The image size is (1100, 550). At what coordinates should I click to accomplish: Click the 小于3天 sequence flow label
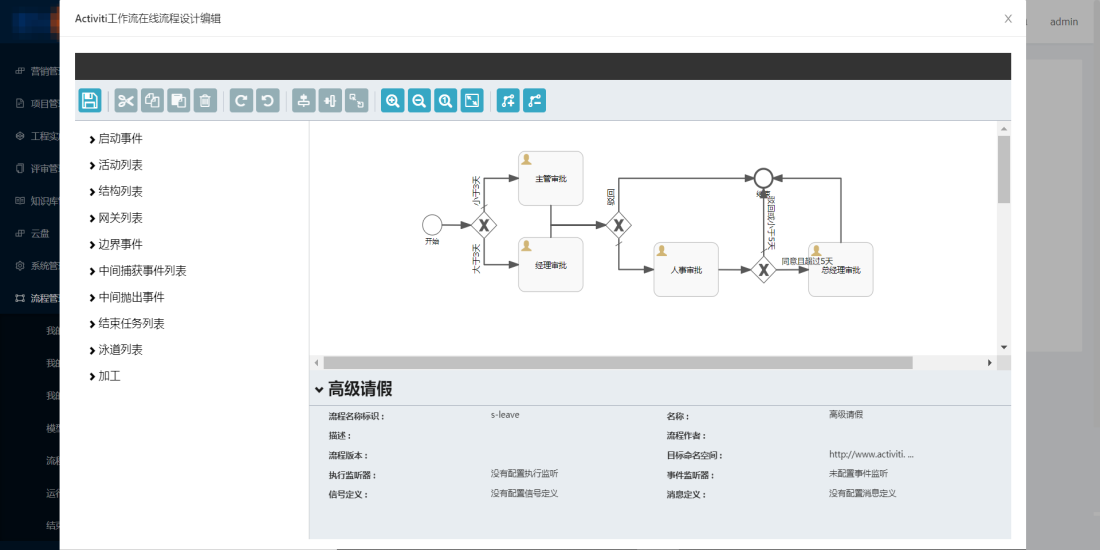(x=476, y=189)
